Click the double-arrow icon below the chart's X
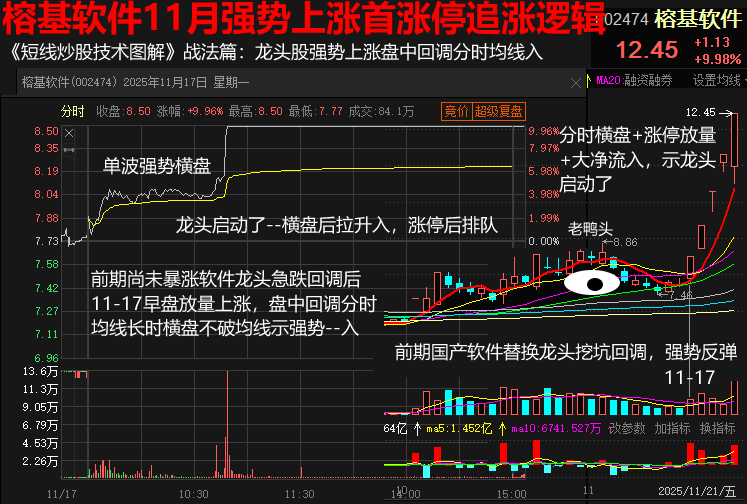This screenshot has width=747, height=504. point(69,150)
